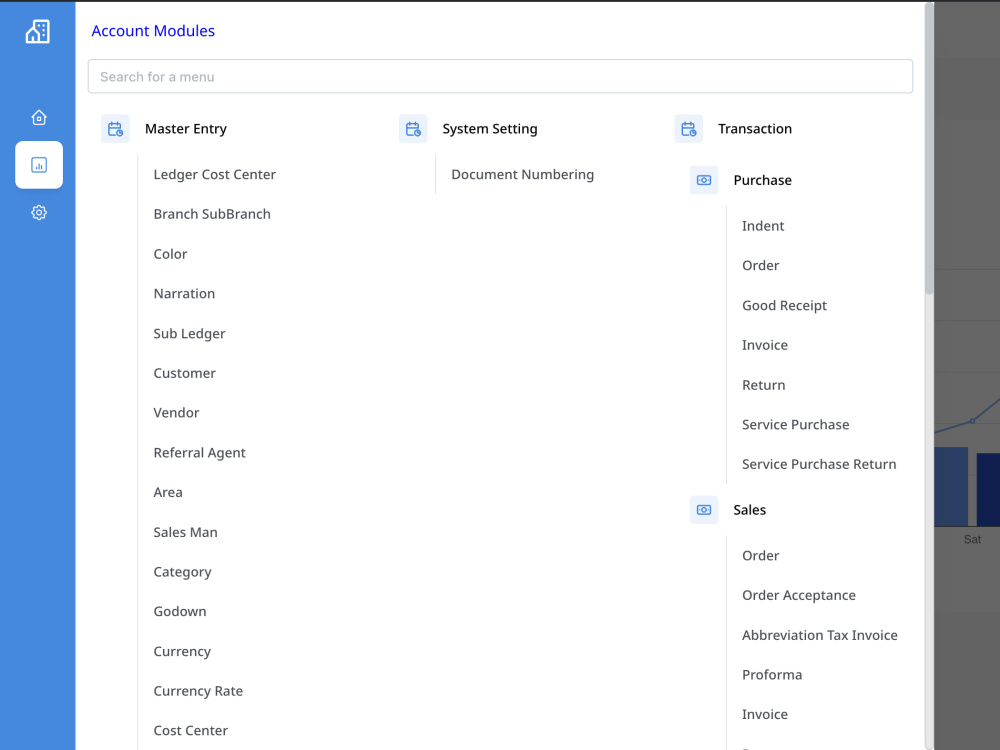Open the home icon in sidebar
1000x750 pixels.
tap(39, 117)
